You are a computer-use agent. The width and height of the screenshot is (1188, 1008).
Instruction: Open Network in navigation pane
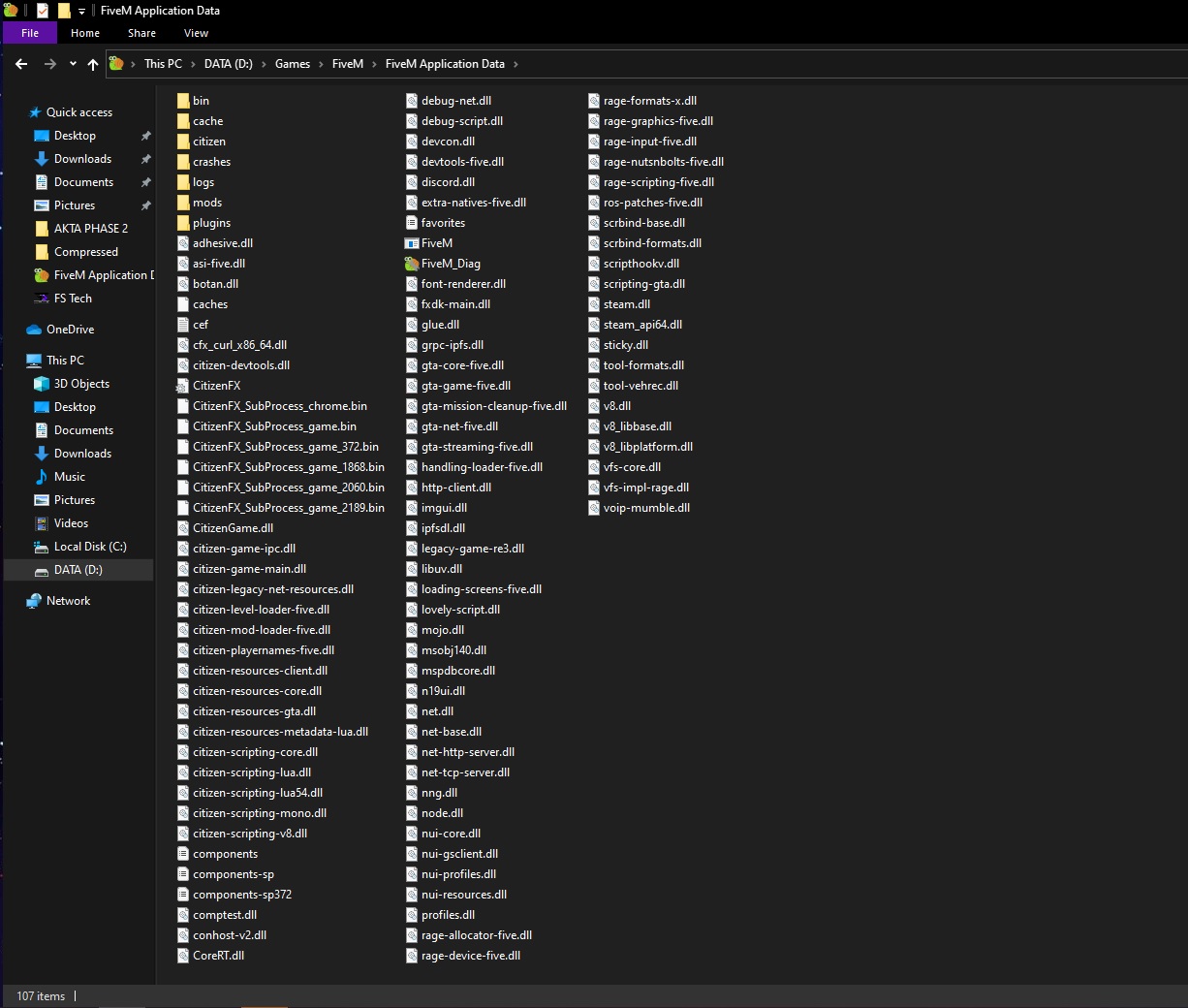pyautogui.click(x=68, y=601)
